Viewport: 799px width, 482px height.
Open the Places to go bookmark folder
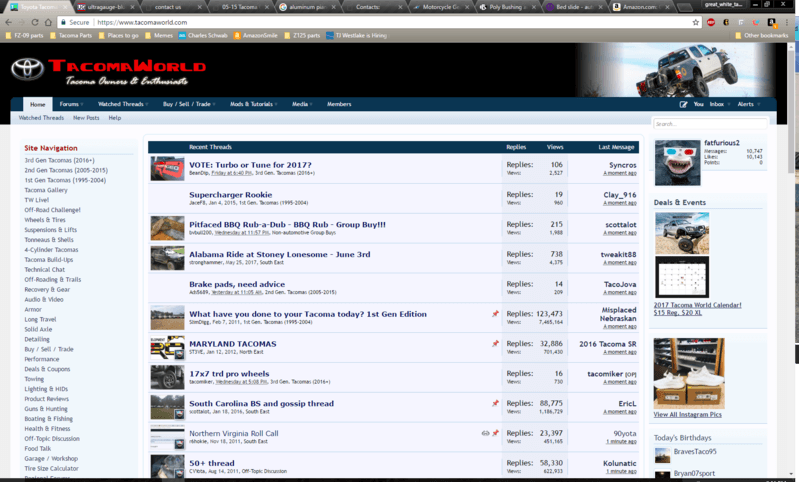click(119, 36)
